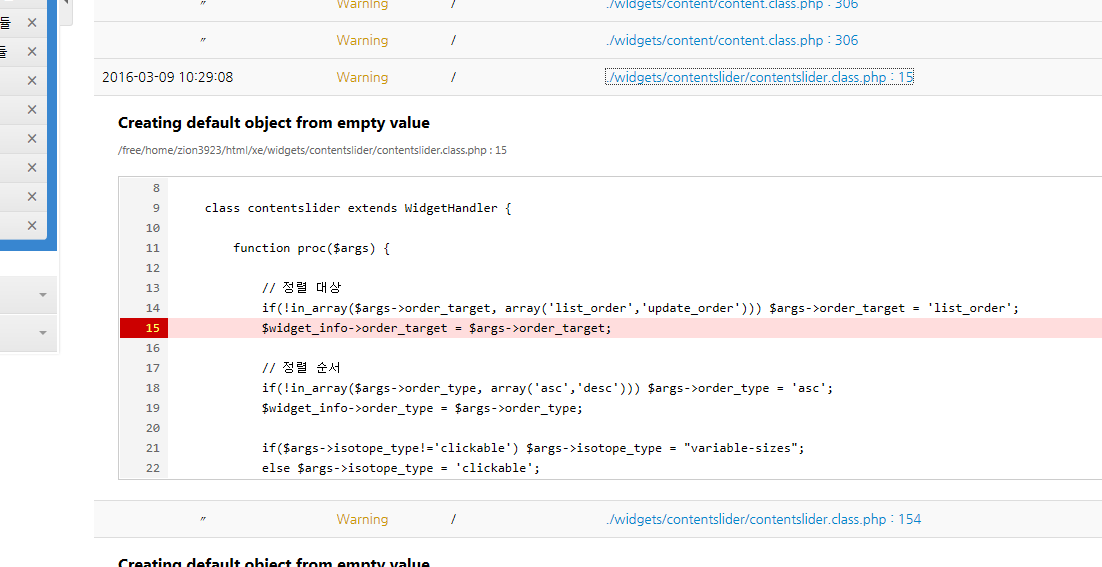Expand the upper gray dropdown arrow in sidebar
The height and width of the screenshot is (567, 1102).
point(43,295)
